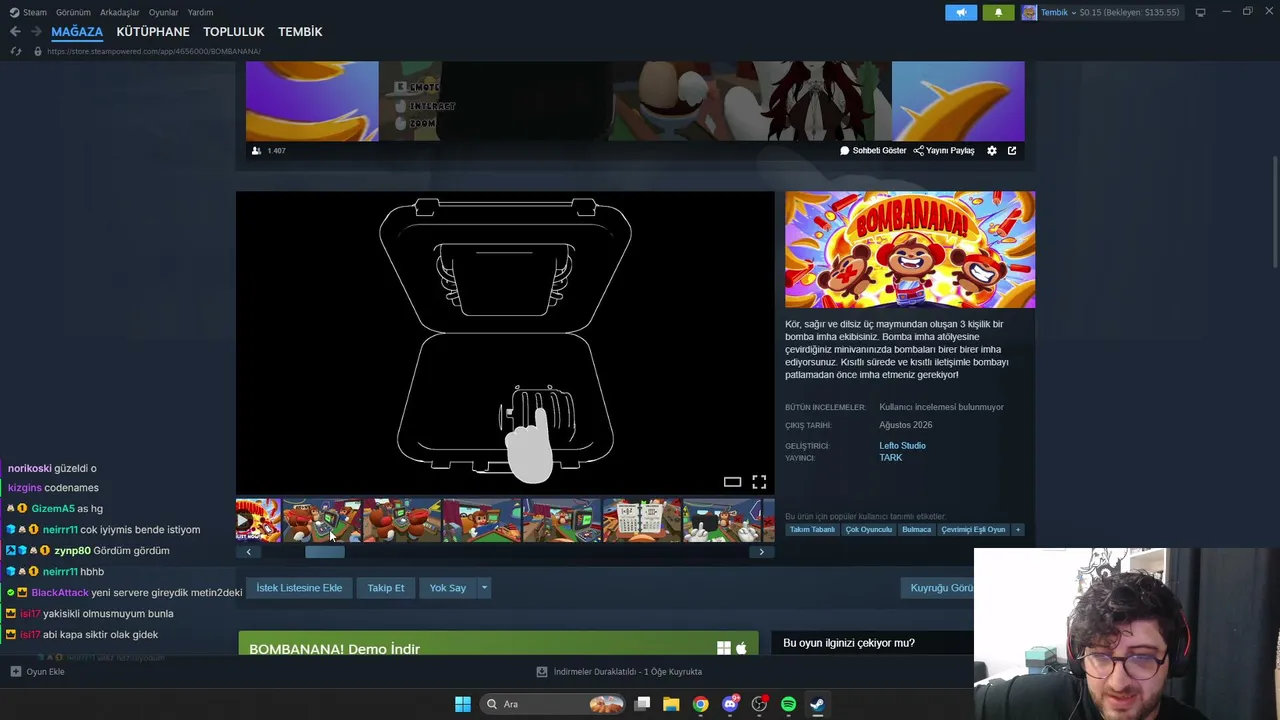The height and width of the screenshot is (720, 1280).
Task: Open the Lefto Studio developer link
Action: pyautogui.click(x=903, y=446)
